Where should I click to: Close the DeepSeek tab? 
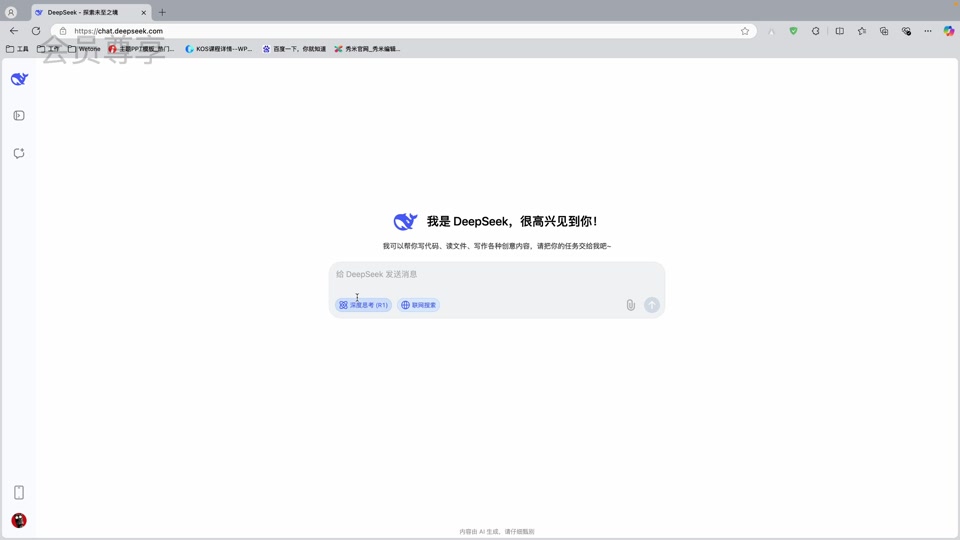(144, 12)
